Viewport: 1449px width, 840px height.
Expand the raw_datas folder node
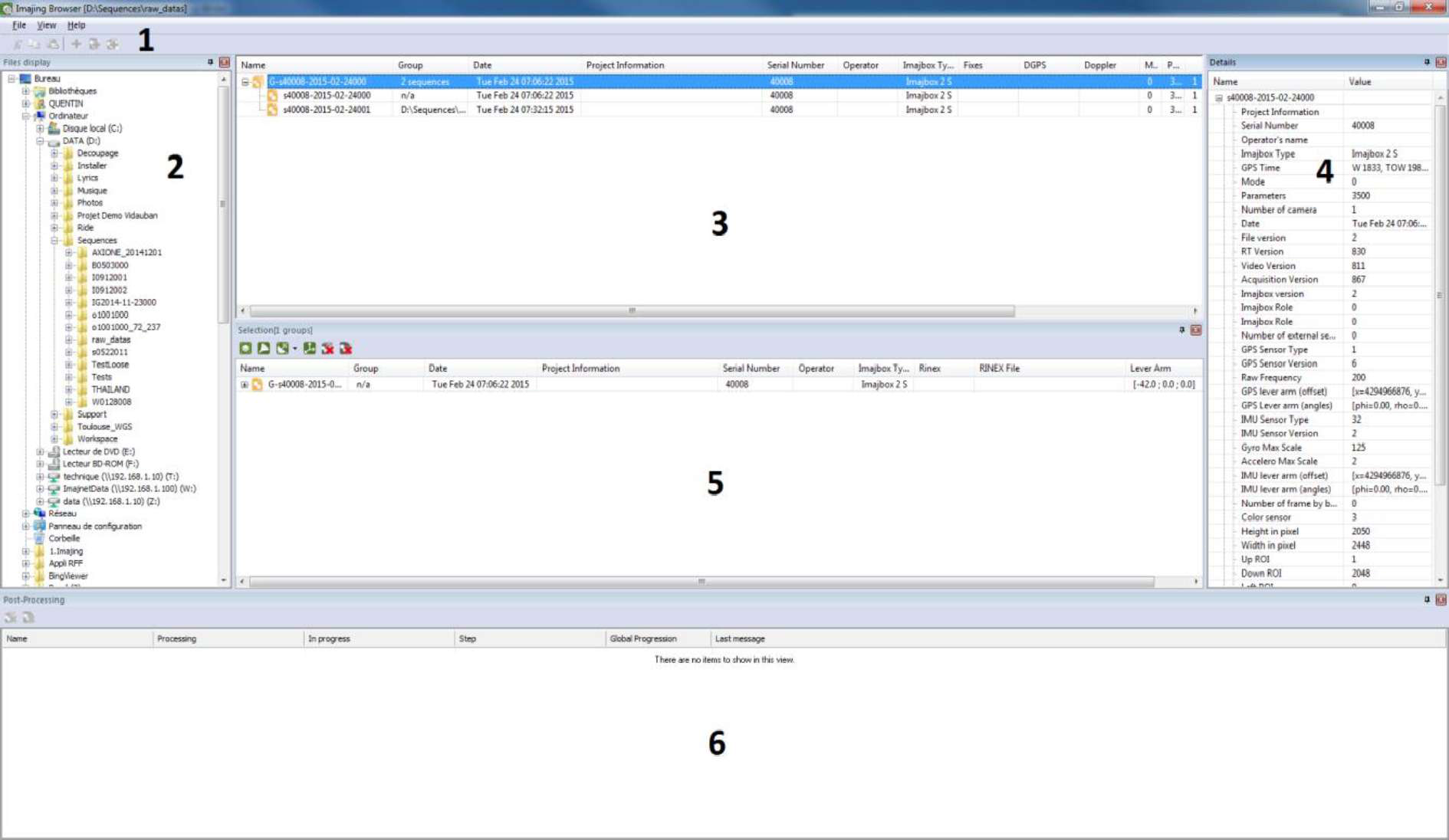coord(69,340)
